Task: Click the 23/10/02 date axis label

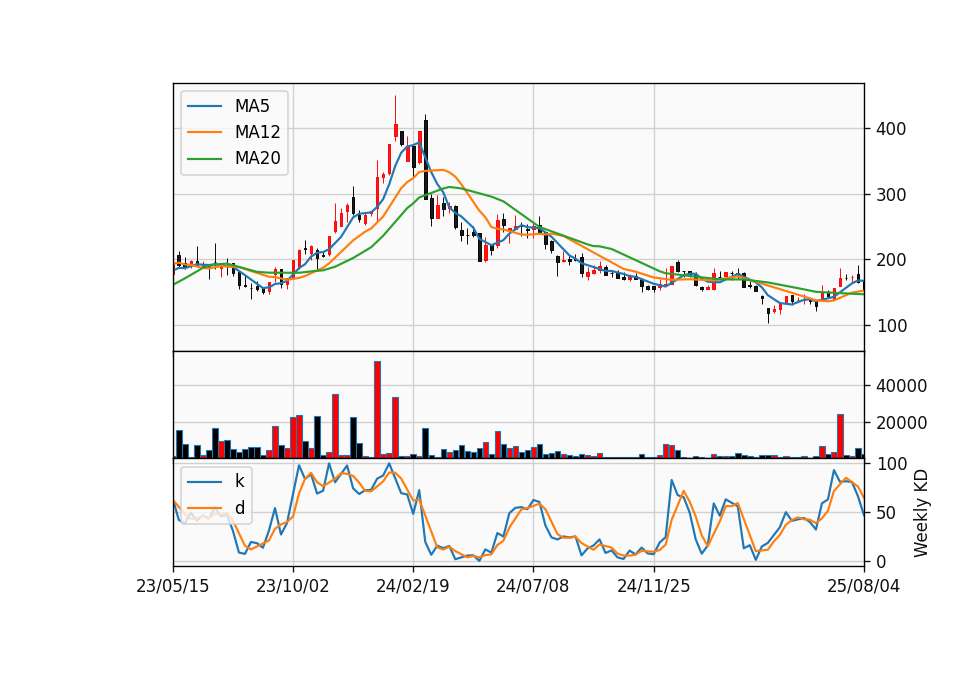Action: coord(293,587)
